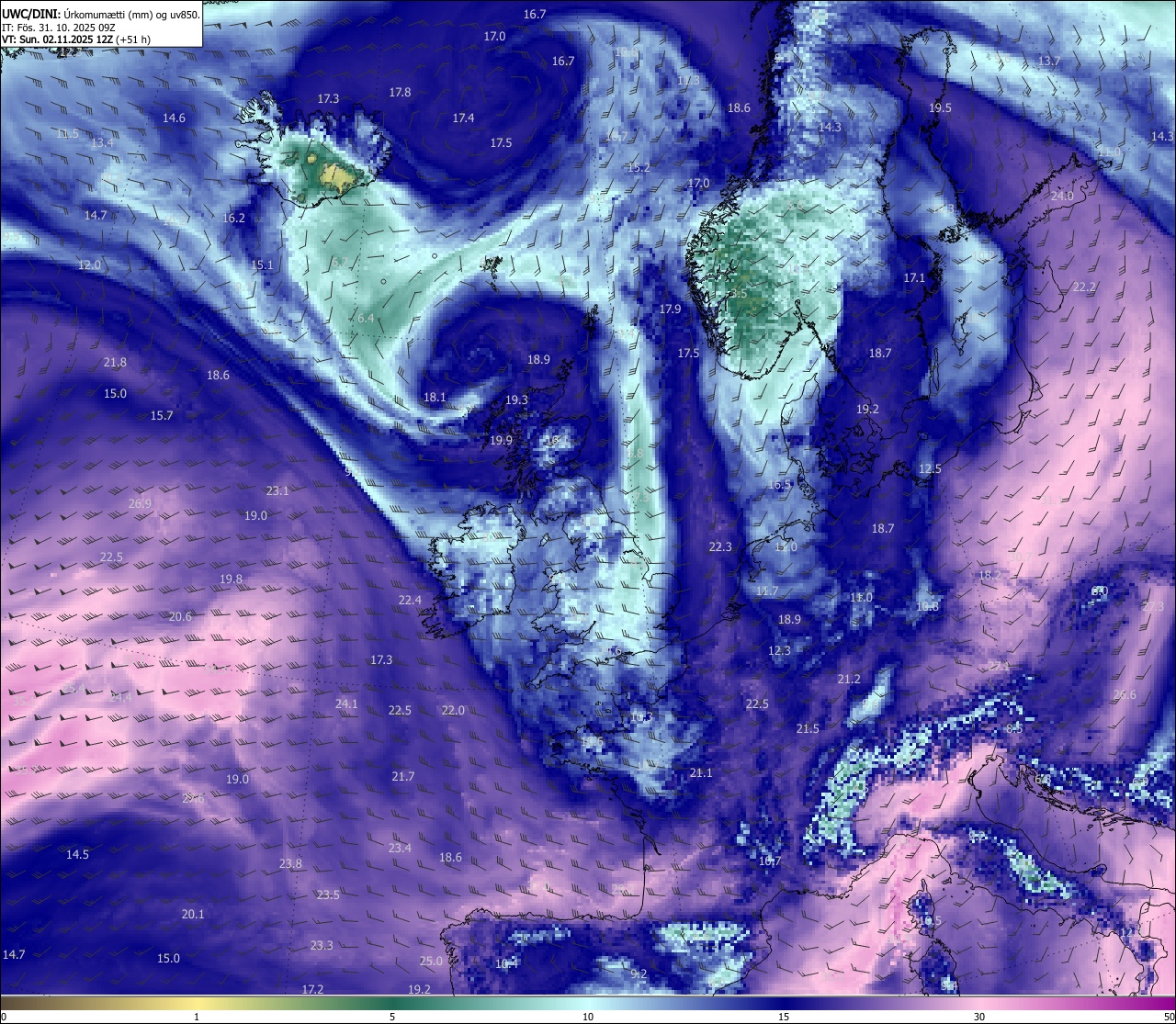This screenshot has width=1176, height=1024.
Task: Click the map value 22.3
Action: pos(720,546)
